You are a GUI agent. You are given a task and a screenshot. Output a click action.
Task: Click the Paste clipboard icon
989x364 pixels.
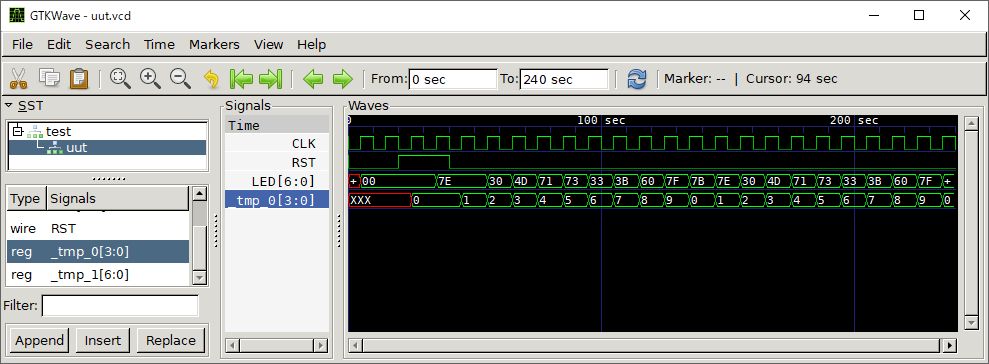79,79
